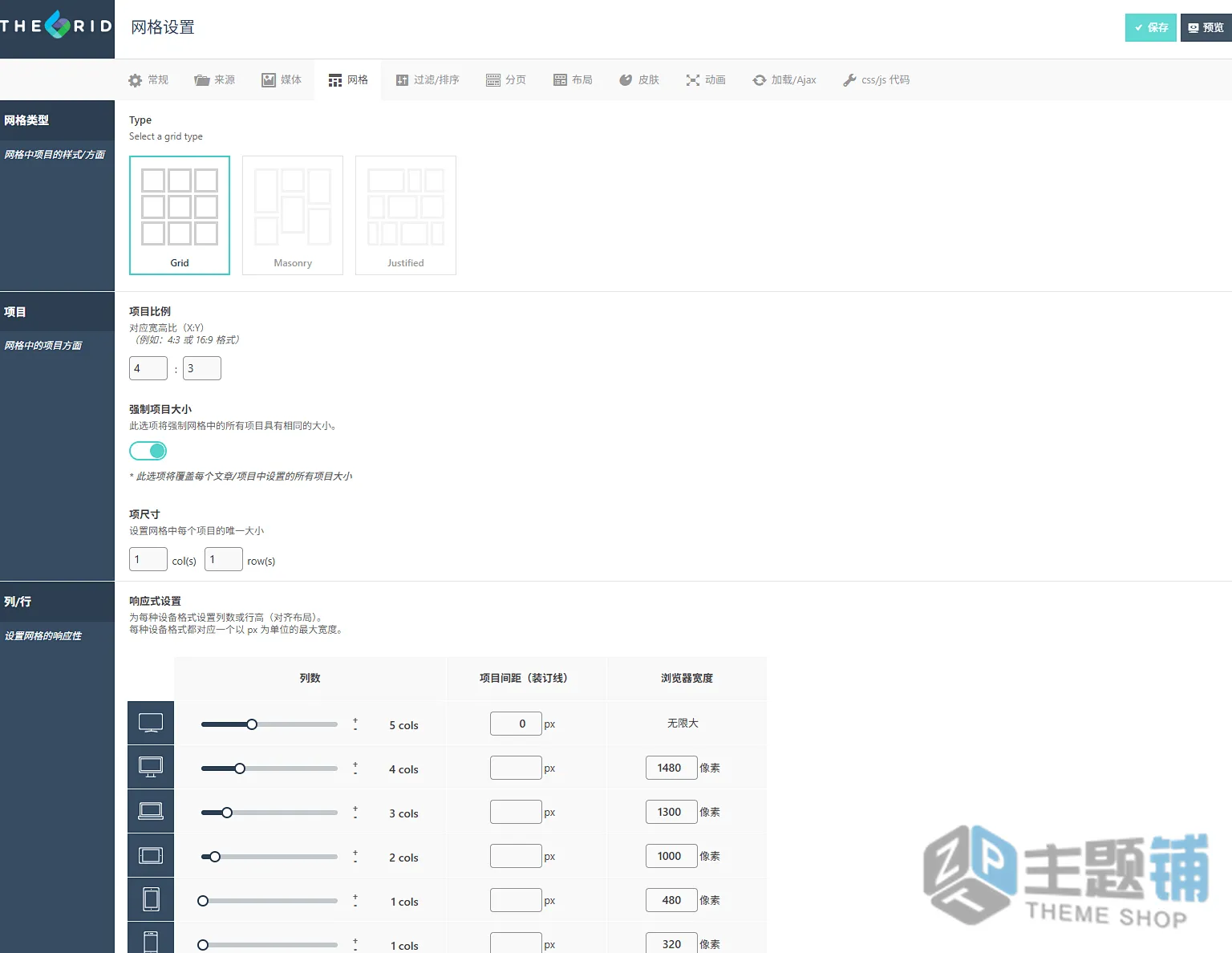Switch to the 分页 pagination tab
The image size is (1232, 953).
506,79
